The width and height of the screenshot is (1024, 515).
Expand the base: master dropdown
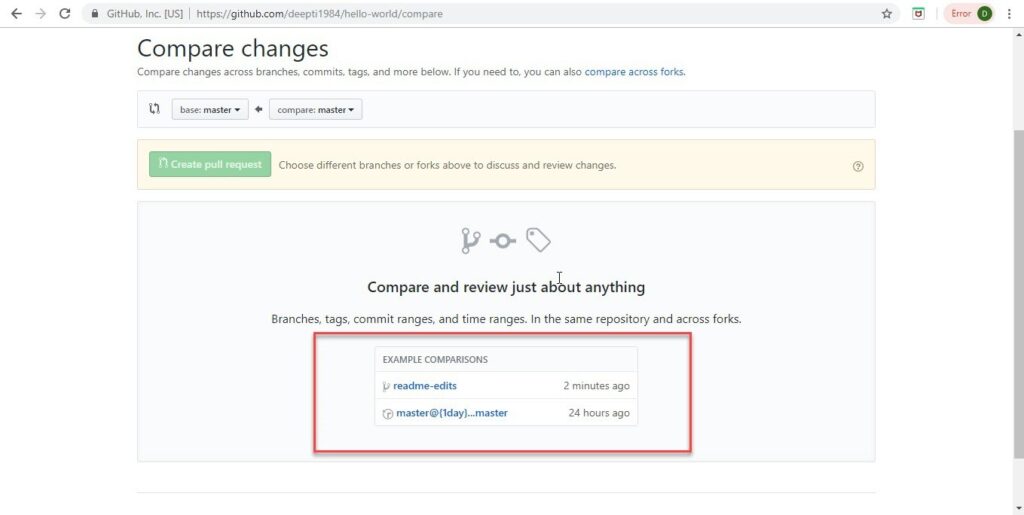point(210,110)
